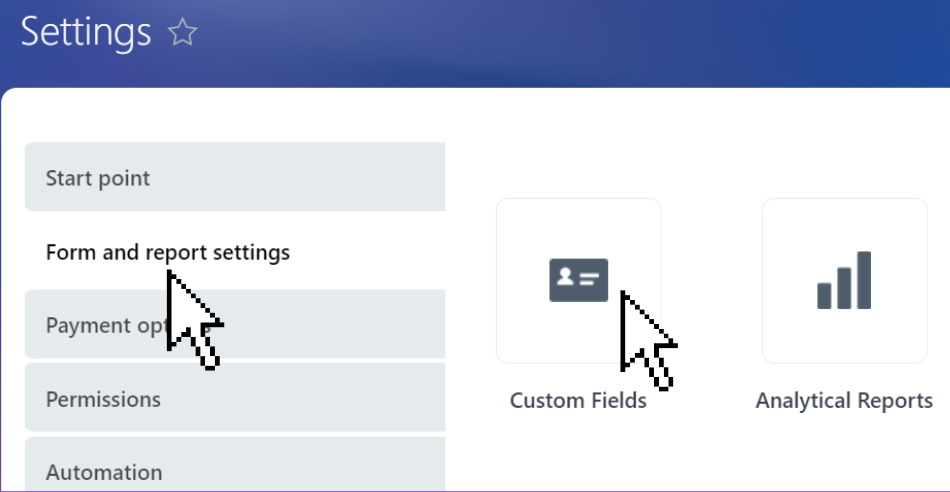Open the Custom Fields ID card icon
Image resolution: width=950 pixels, height=492 pixels.
(579, 280)
